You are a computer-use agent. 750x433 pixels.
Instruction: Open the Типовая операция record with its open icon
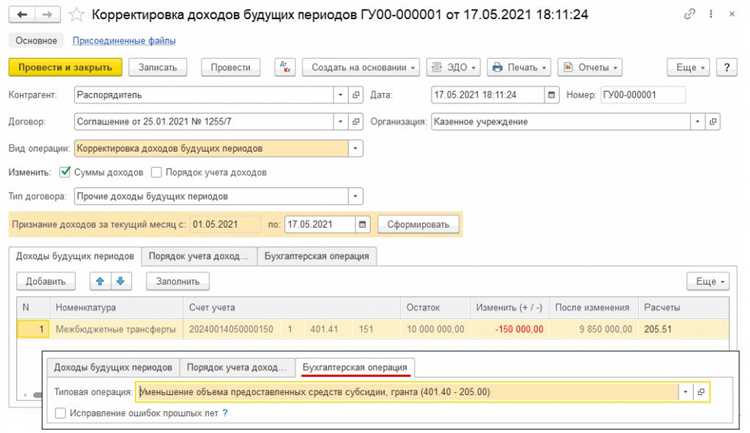pyautogui.click(x=701, y=392)
